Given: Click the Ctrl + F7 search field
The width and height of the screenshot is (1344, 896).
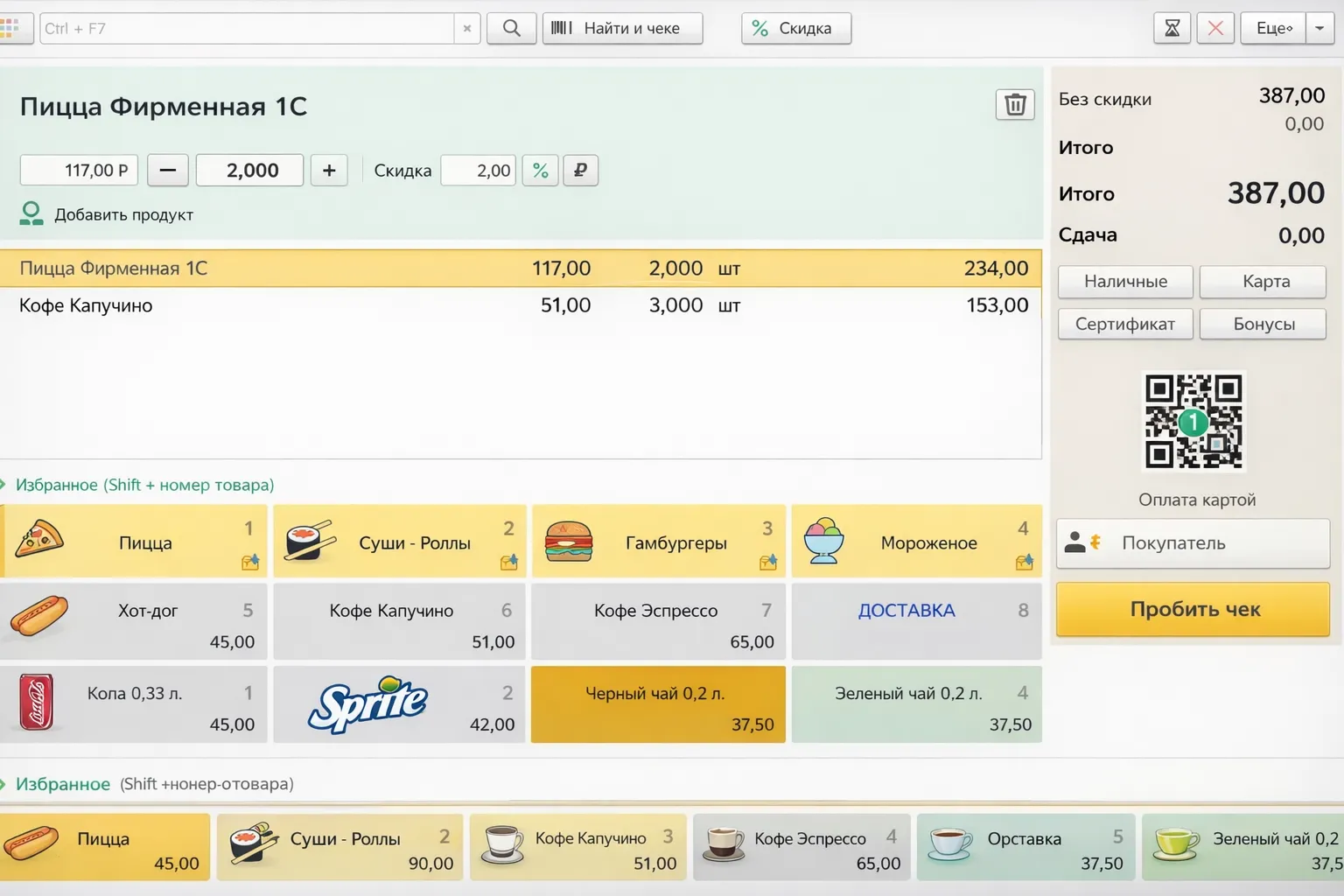Looking at the screenshot, I should point(247,28).
